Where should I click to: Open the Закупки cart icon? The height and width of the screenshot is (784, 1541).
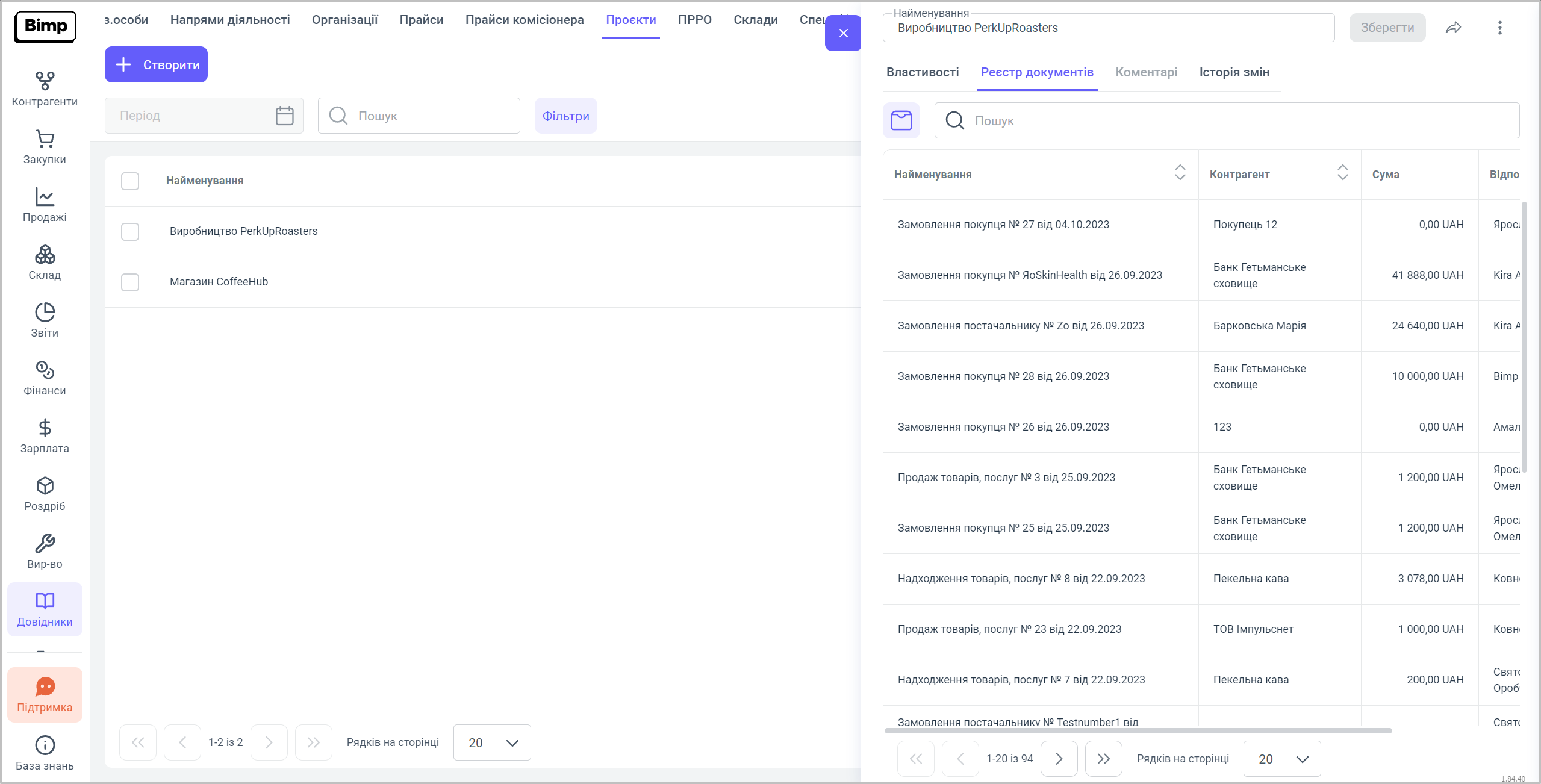pos(45,139)
